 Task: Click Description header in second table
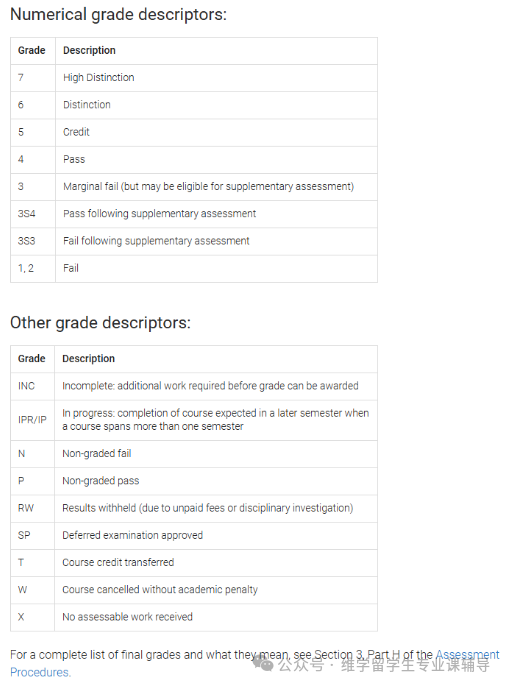[x=88, y=359]
